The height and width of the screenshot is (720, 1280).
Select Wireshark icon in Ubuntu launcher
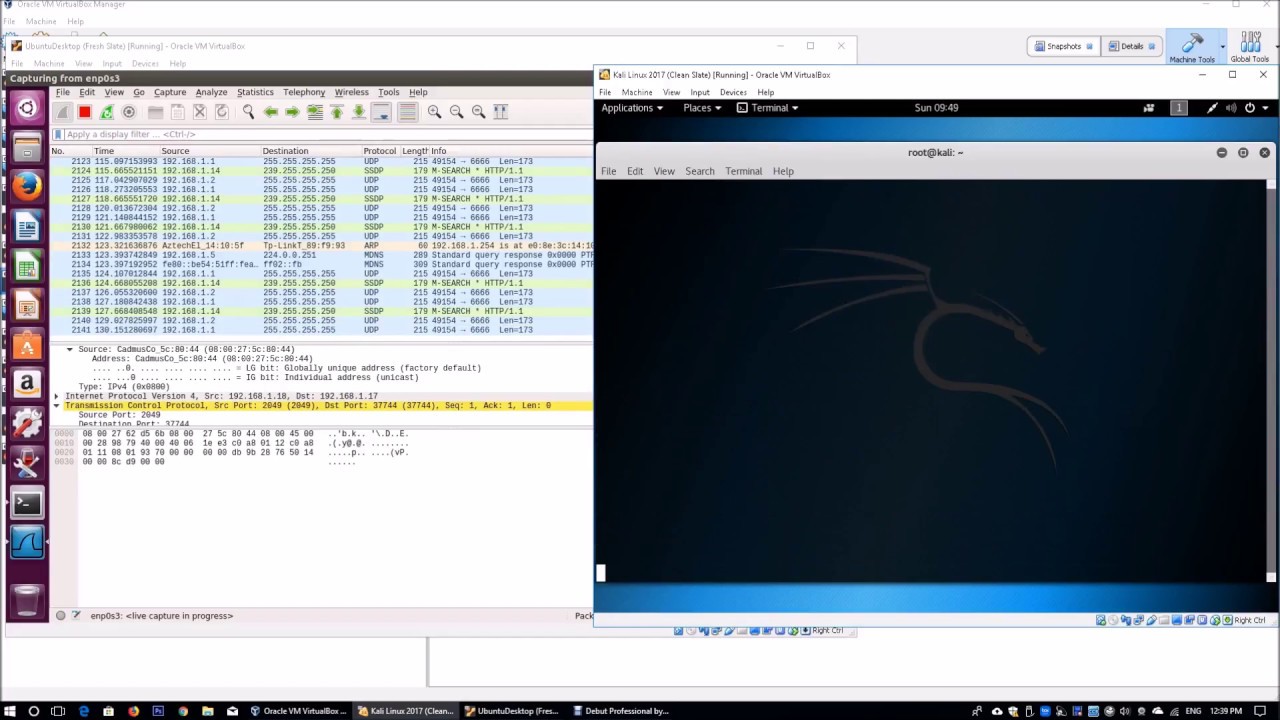(x=27, y=542)
